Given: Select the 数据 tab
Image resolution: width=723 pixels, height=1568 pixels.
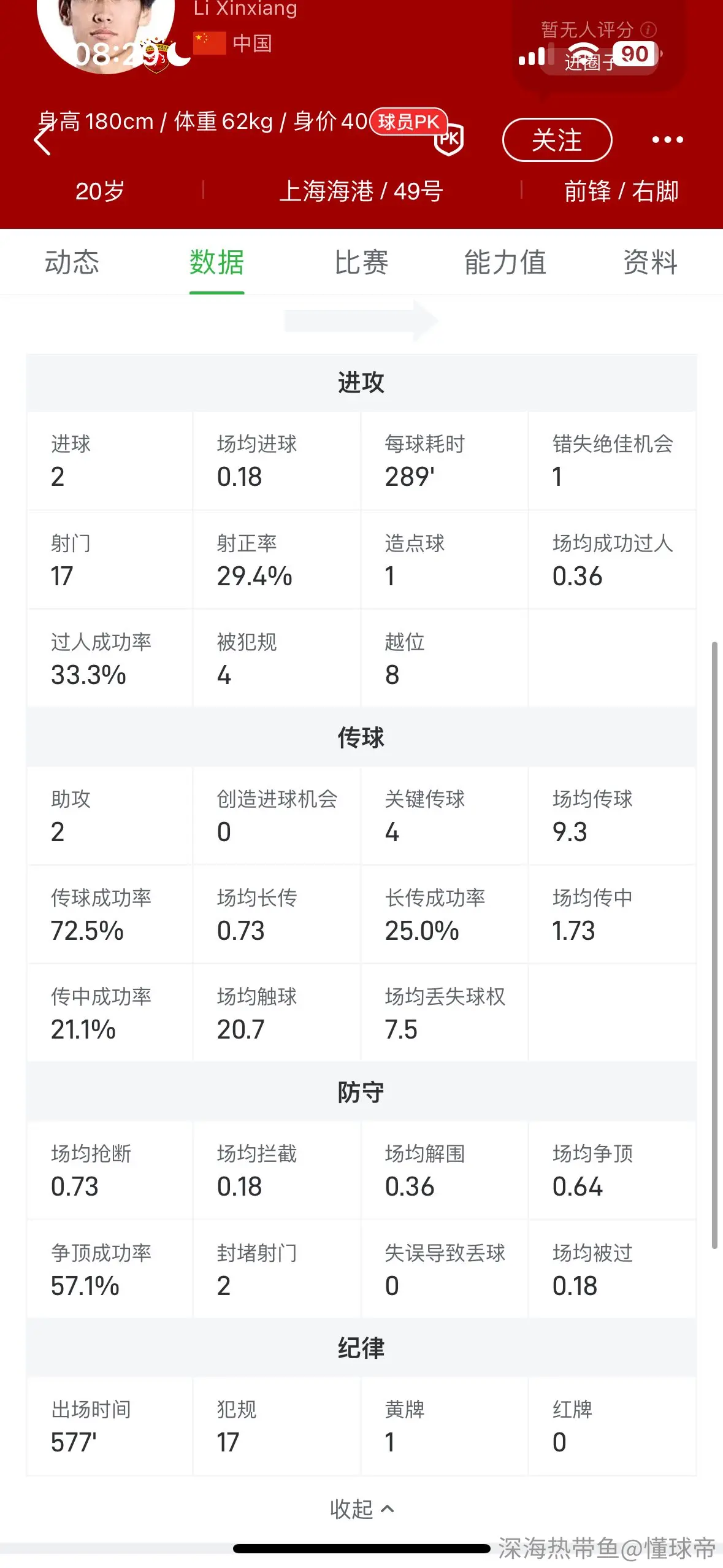Looking at the screenshot, I should 216,263.
